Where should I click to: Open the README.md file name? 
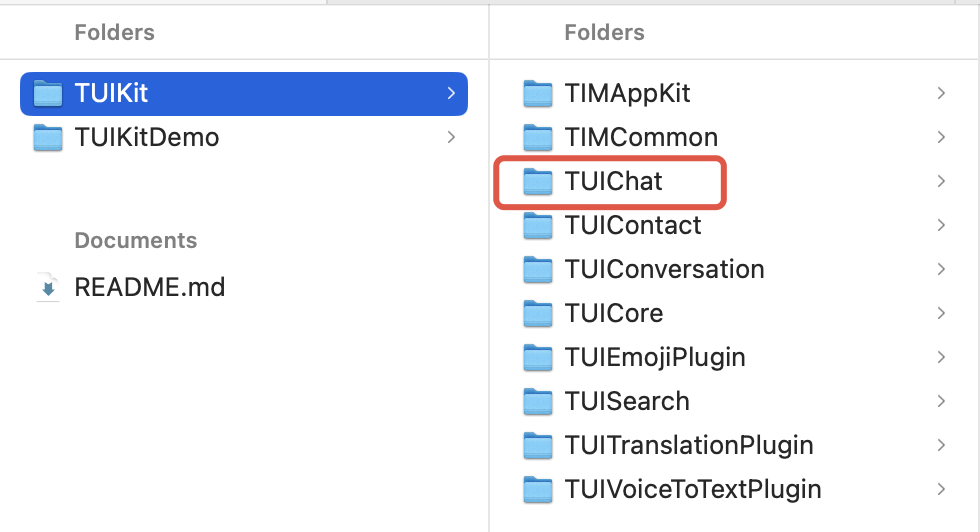tap(150, 288)
